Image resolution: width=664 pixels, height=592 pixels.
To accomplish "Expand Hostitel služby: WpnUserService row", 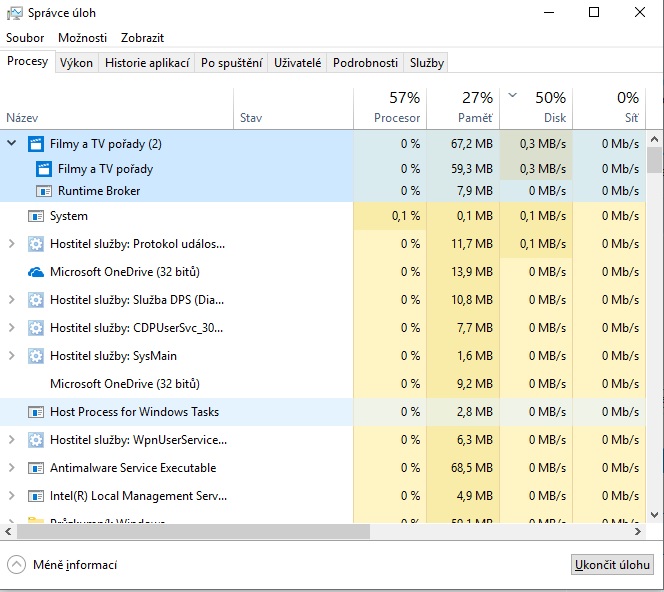I will (x=12, y=440).
